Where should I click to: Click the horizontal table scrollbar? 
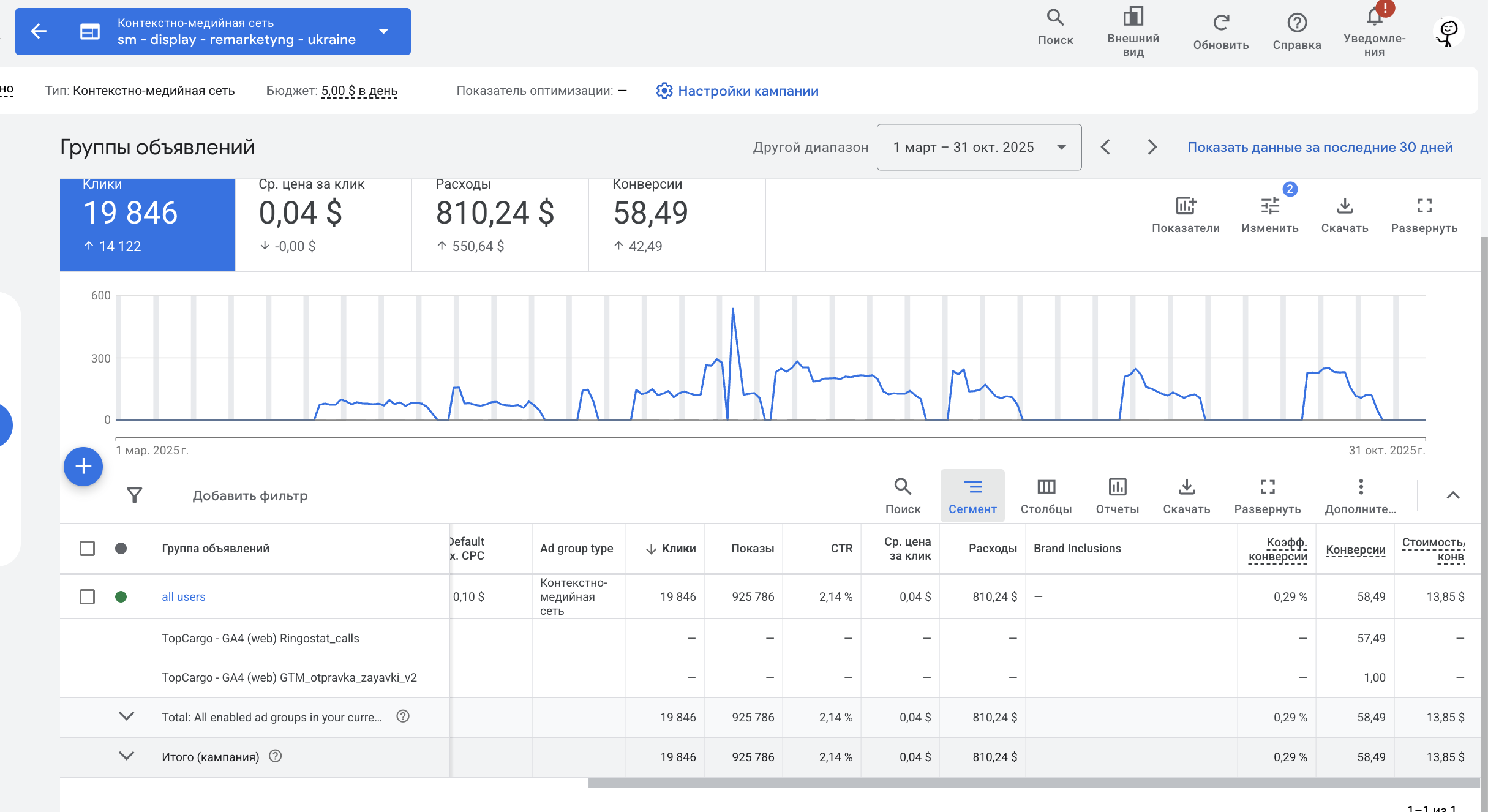point(1034,783)
